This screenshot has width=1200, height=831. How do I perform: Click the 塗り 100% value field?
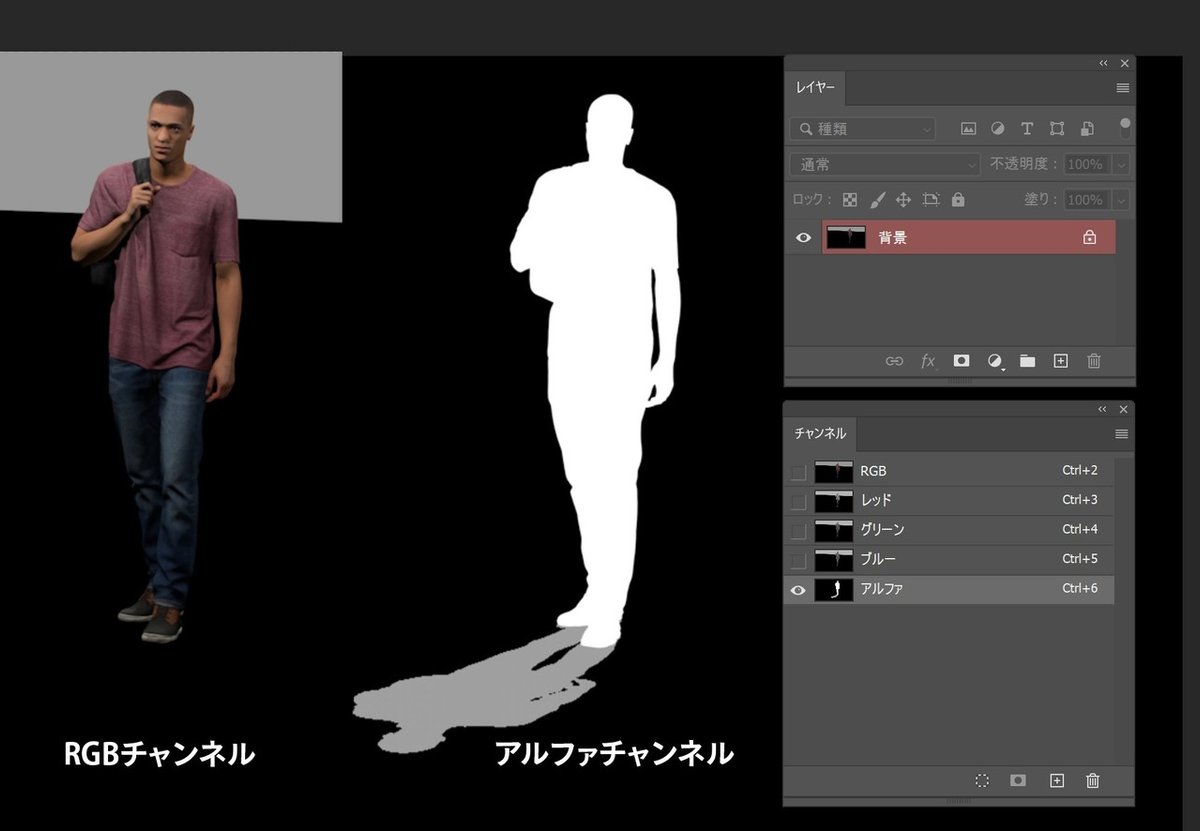click(x=1087, y=200)
